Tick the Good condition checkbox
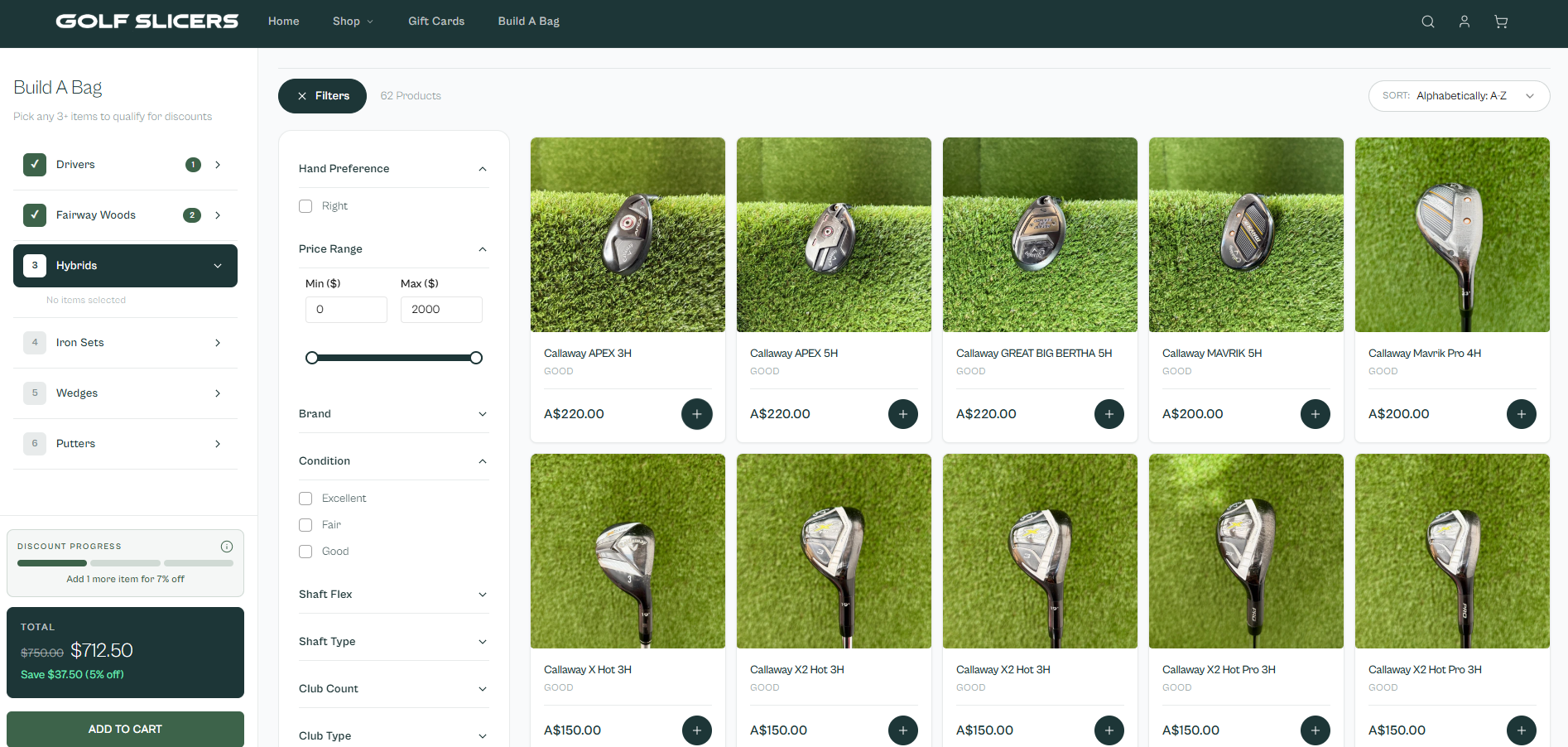Image resolution: width=1568 pixels, height=747 pixels. pyautogui.click(x=305, y=552)
